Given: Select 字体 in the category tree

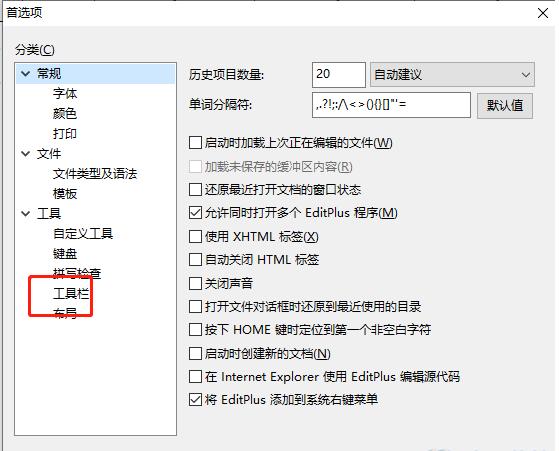Looking at the screenshot, I should click(x=65, y=93).
